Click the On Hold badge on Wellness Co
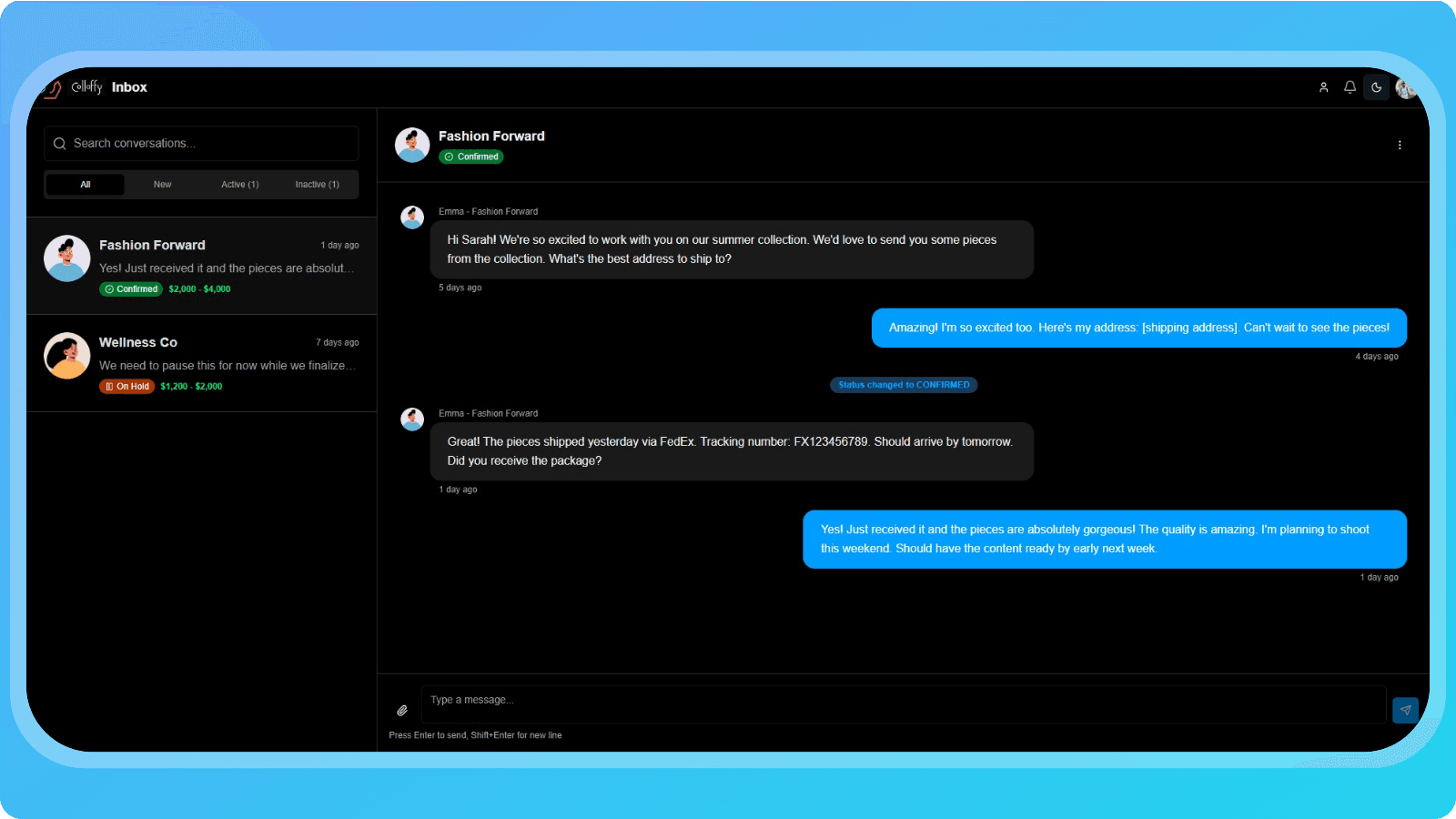This screenshot has width=1456, height=819. tap(126, 386)
